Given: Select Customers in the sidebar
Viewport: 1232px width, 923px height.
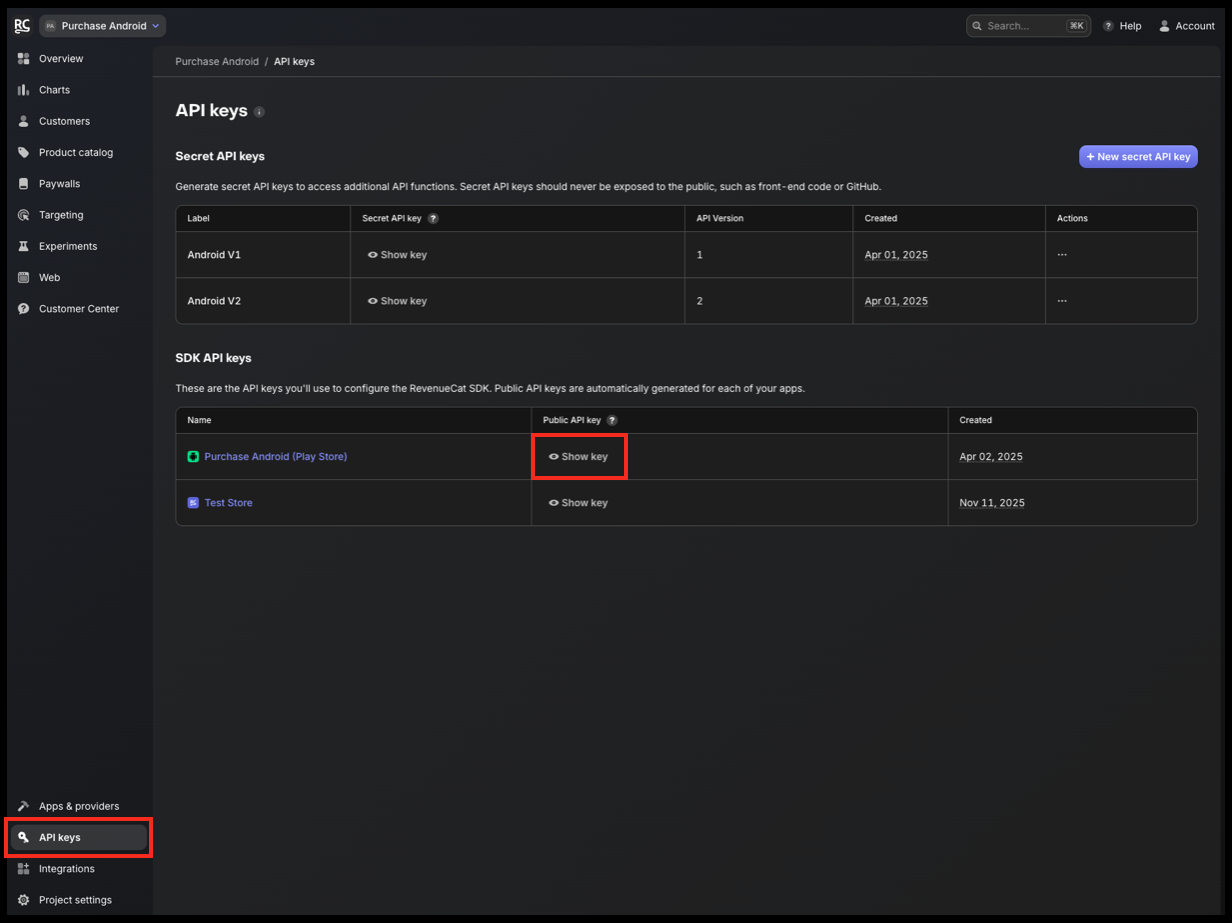Looking at the screenshot, I should coord(62,121).
